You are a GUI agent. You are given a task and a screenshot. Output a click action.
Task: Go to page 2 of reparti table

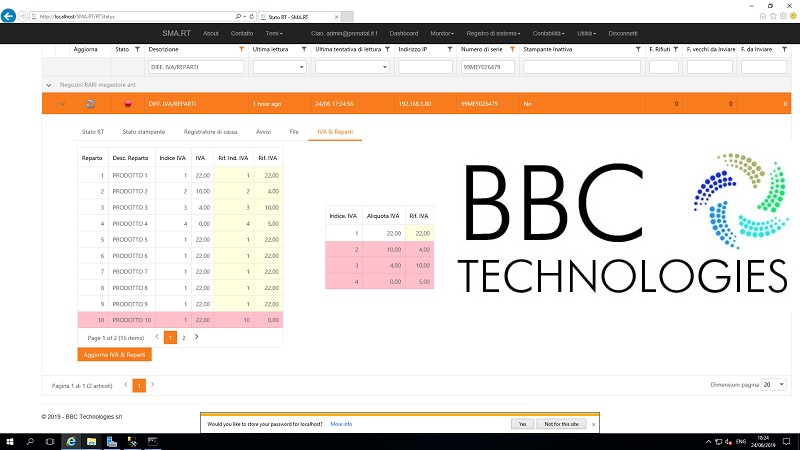point(184,338)
